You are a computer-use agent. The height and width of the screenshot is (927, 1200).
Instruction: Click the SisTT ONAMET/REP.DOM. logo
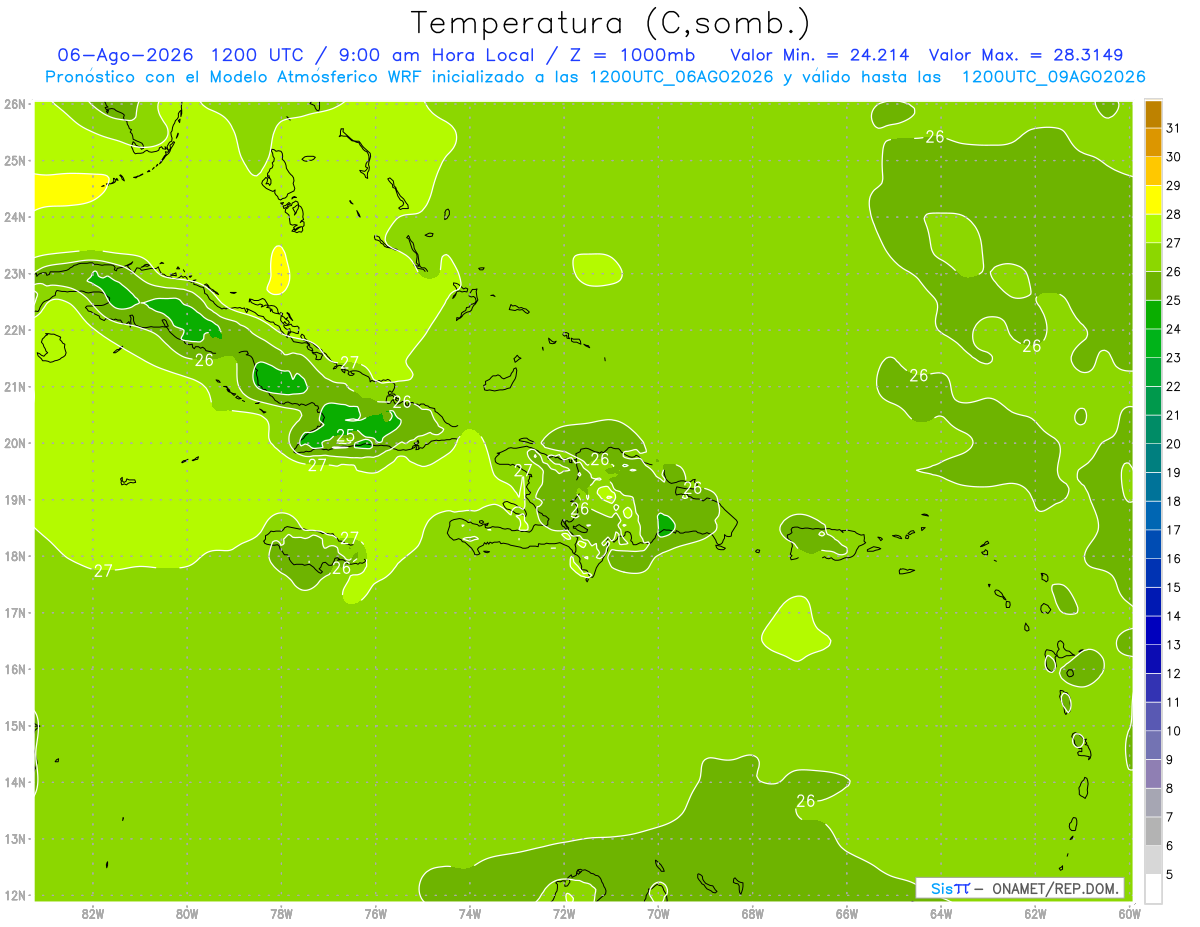pos(1019,888)
